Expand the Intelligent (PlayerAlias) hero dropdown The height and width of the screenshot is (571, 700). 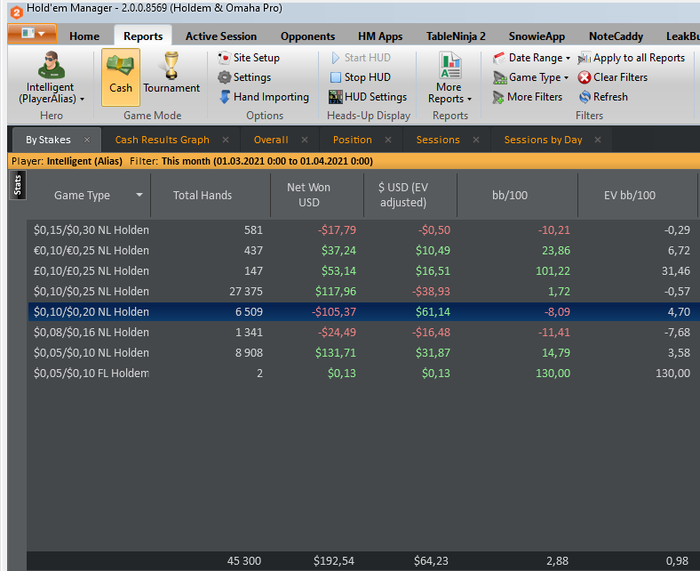pos(82,100)
